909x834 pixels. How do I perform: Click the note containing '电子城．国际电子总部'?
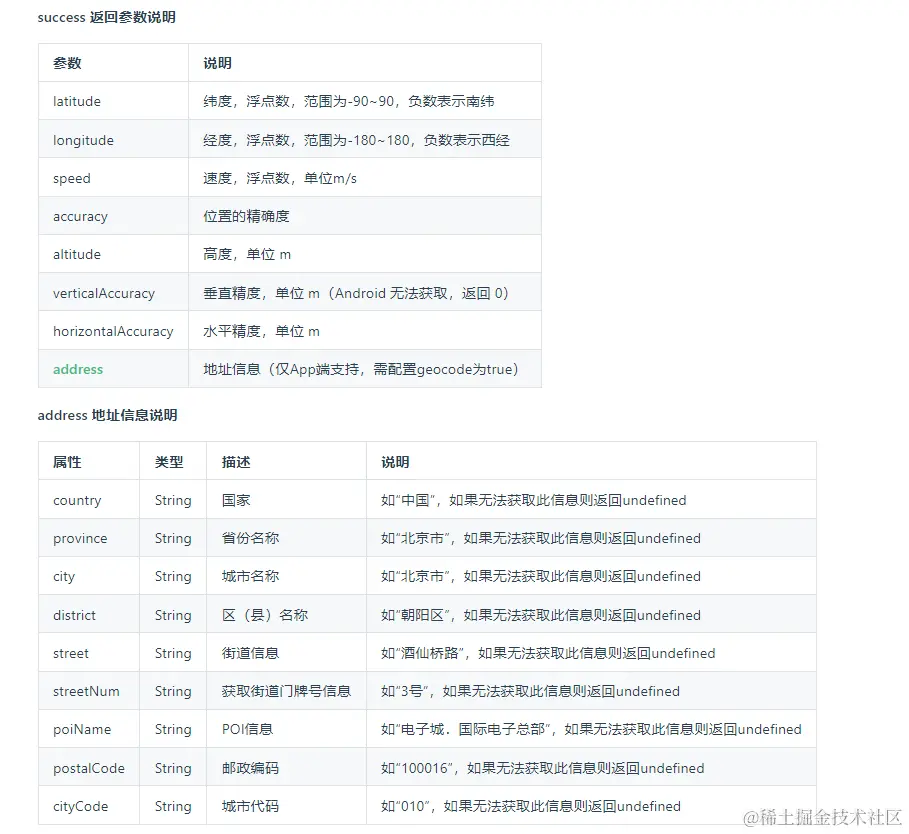click(x=591, y=729)
